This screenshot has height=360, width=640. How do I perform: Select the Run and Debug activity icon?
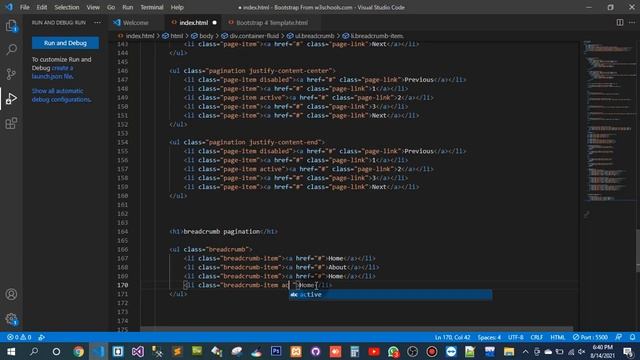[x=11, y=98]
